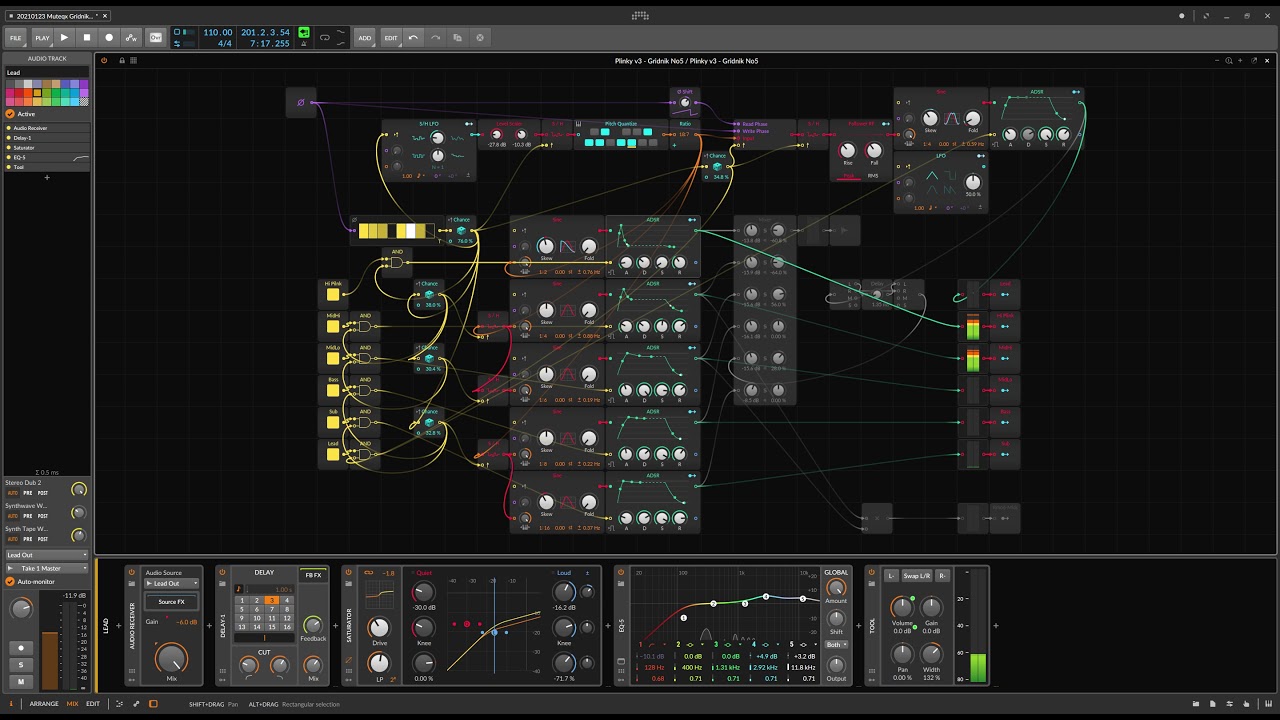Viewport: 1280px width, 720px height.
Task: Add a device with the plus under Tool
Action: pyautogui.click(x=46, y=177)
